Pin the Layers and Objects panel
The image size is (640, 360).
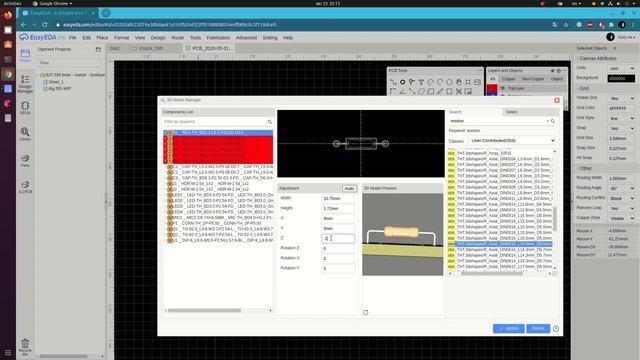click(x=553, y=71)
